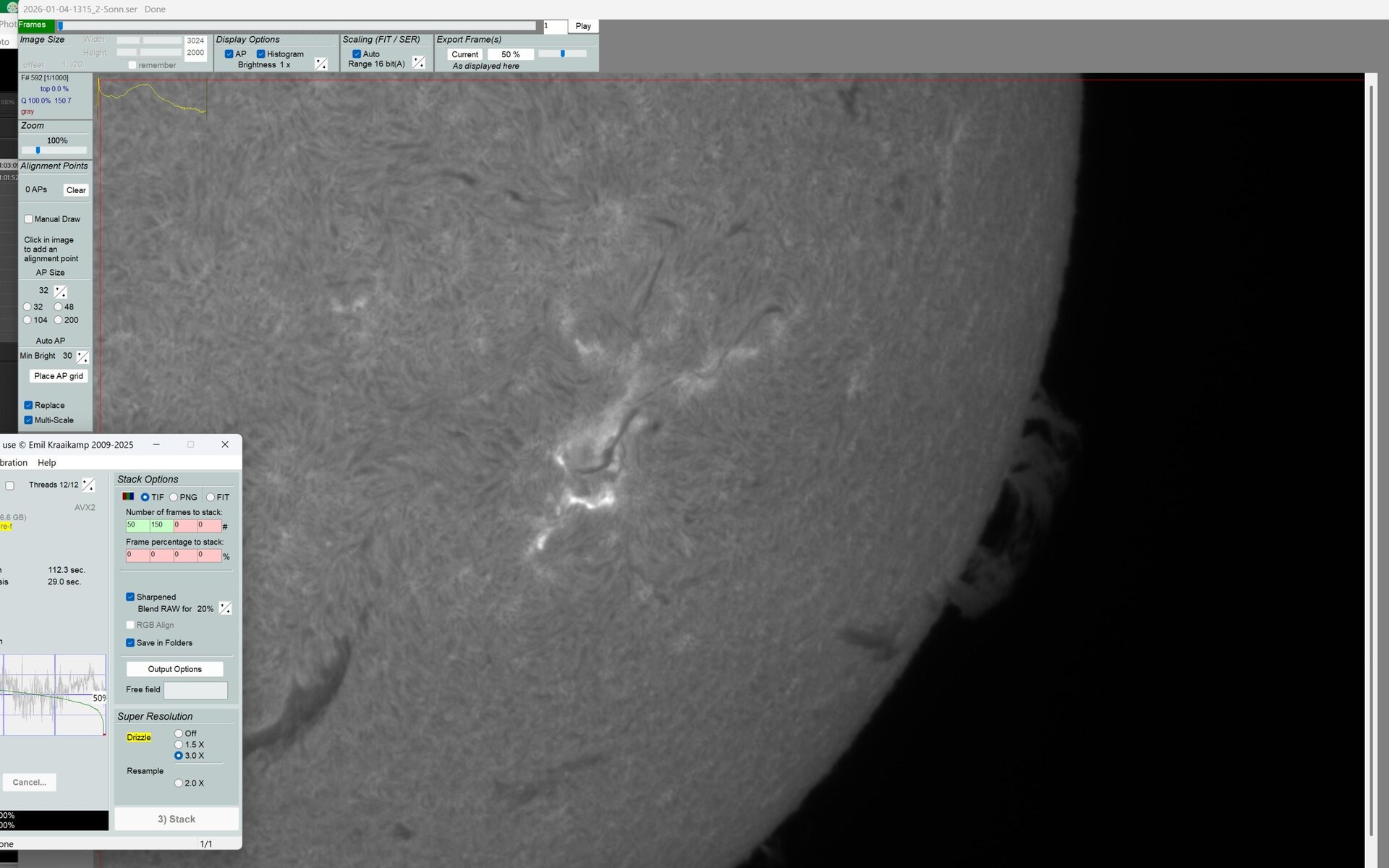This screenshot has height=868, width=1389.
Task: Click the 3) Stack button
Action: click(177, 820)
